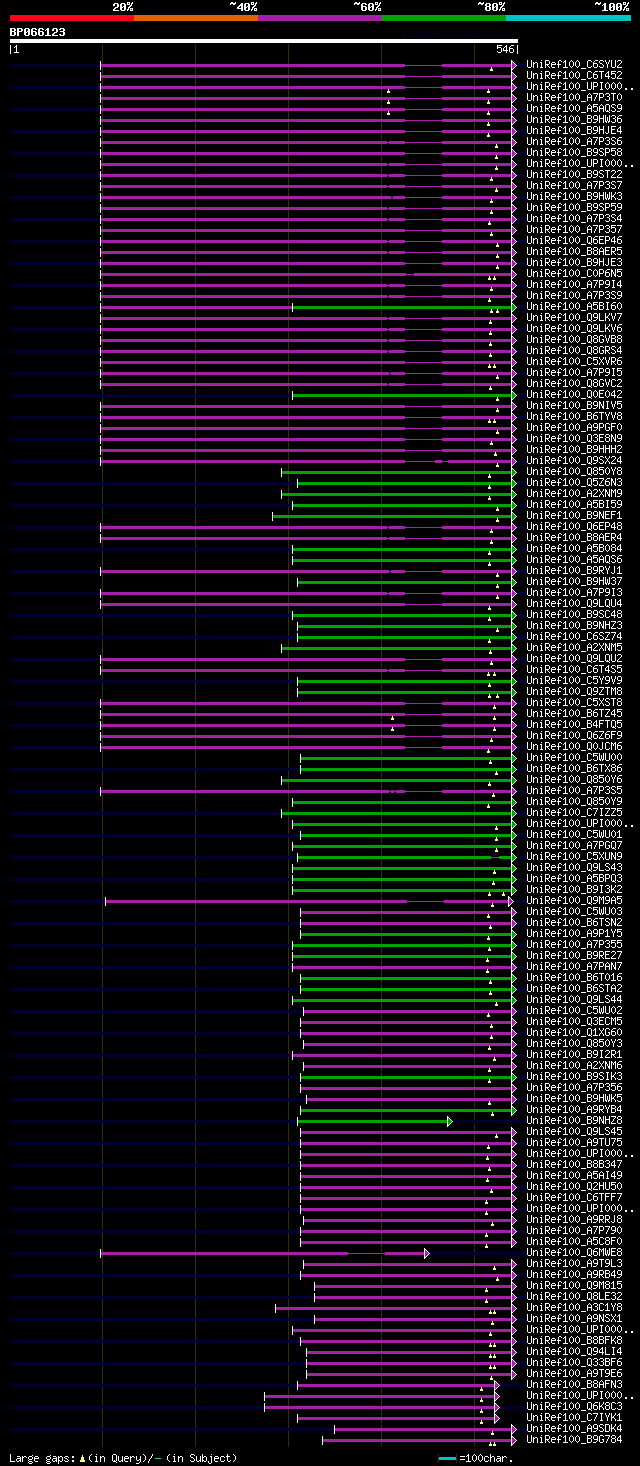The height and width of the screenshot is (1466, 640).
Task: Select hit label UniRef100_C5Y9V9
Action: 574,681
